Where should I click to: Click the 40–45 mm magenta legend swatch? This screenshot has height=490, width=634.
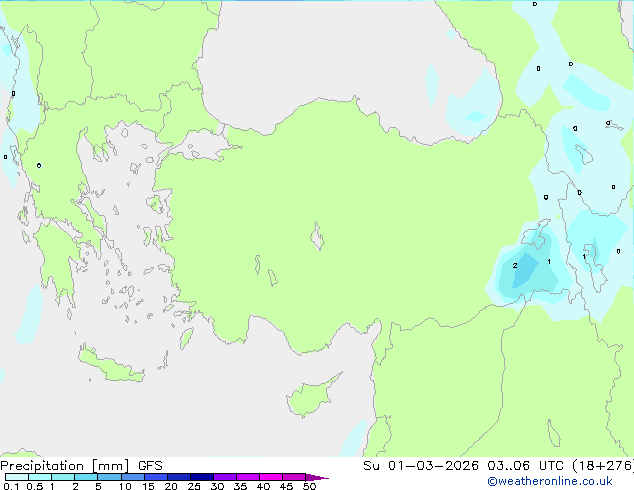(x=271, y=477)
